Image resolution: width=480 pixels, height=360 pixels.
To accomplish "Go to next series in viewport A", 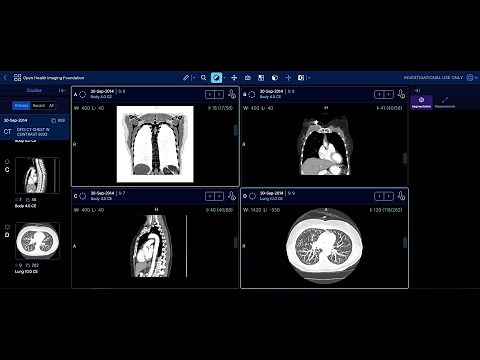I will point(219,94).
